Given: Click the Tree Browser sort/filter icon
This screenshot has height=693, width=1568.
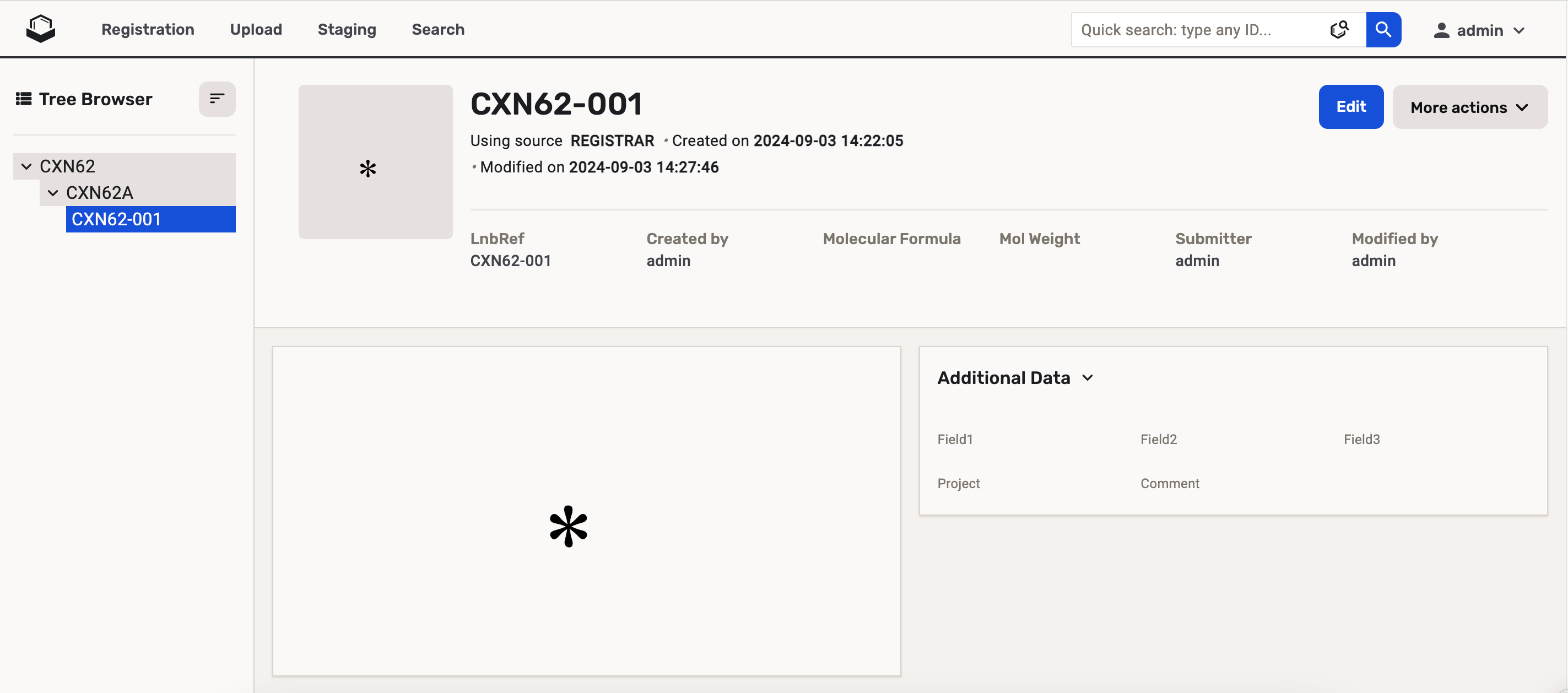Looking at the screenshot, I should click(217, 99).
